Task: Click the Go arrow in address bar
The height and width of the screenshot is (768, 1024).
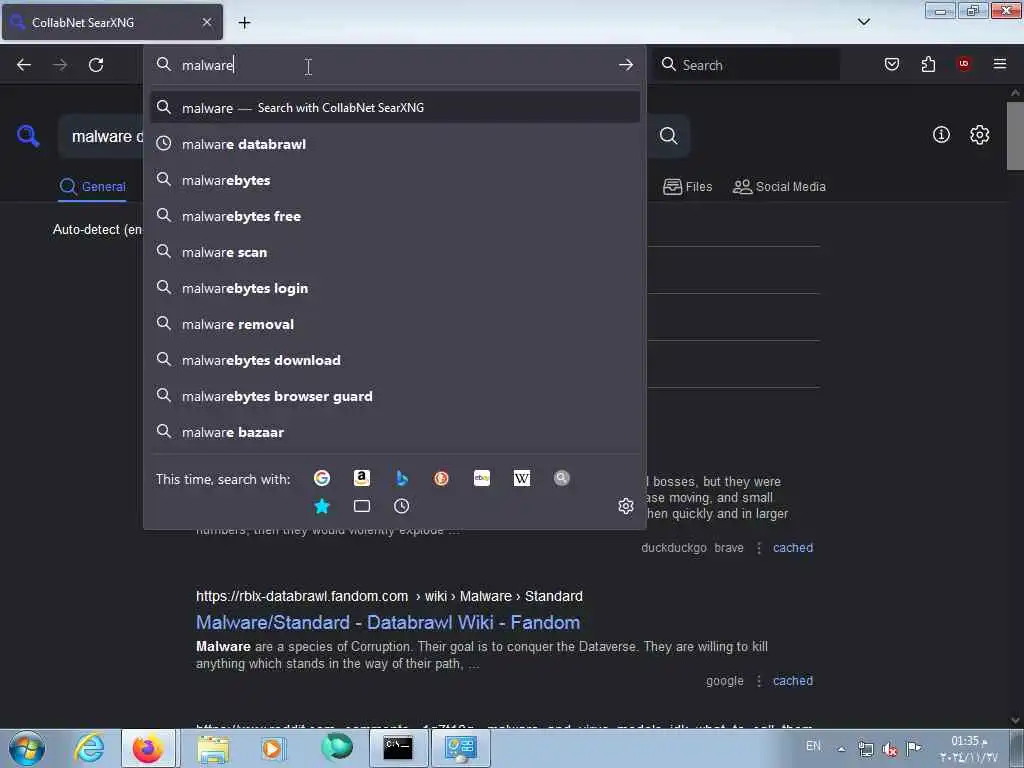Action: (626, 65)
